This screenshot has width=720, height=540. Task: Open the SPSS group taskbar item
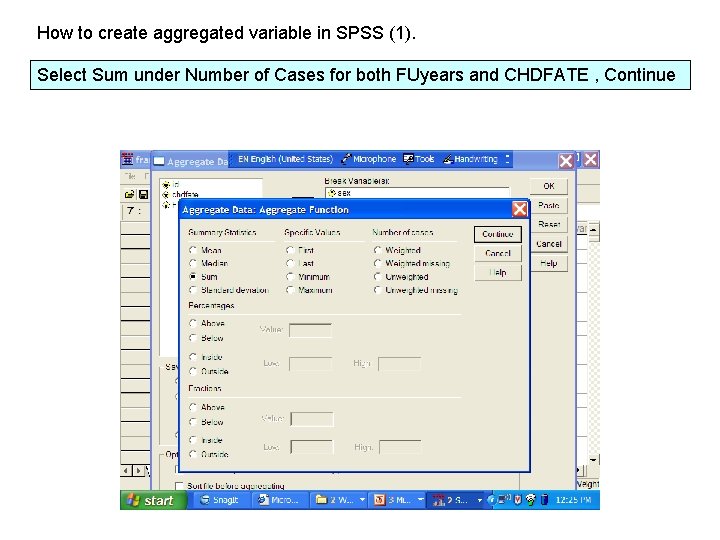click(456, 500)
